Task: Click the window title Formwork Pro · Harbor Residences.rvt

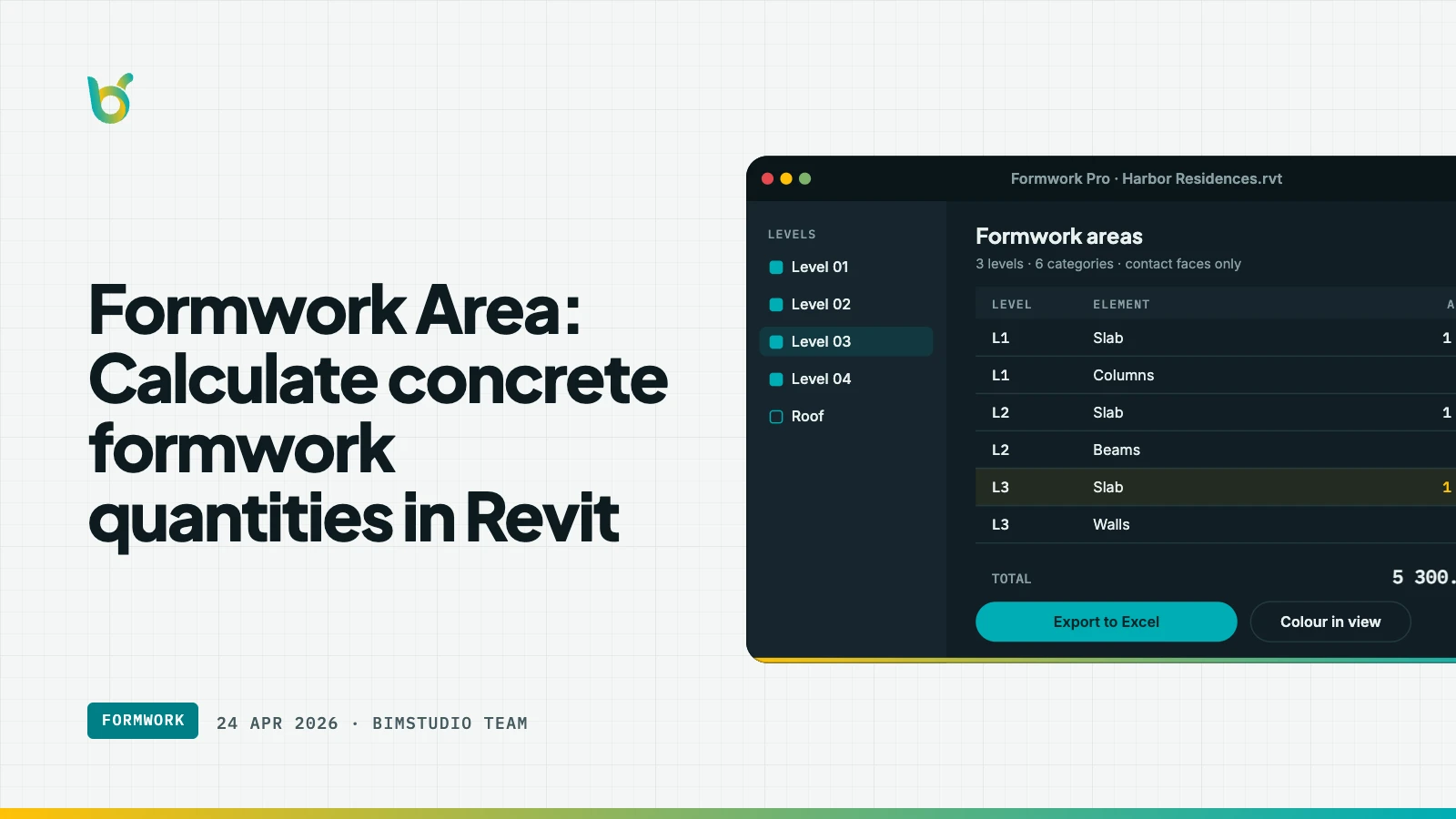Action: click(1146, 178)
